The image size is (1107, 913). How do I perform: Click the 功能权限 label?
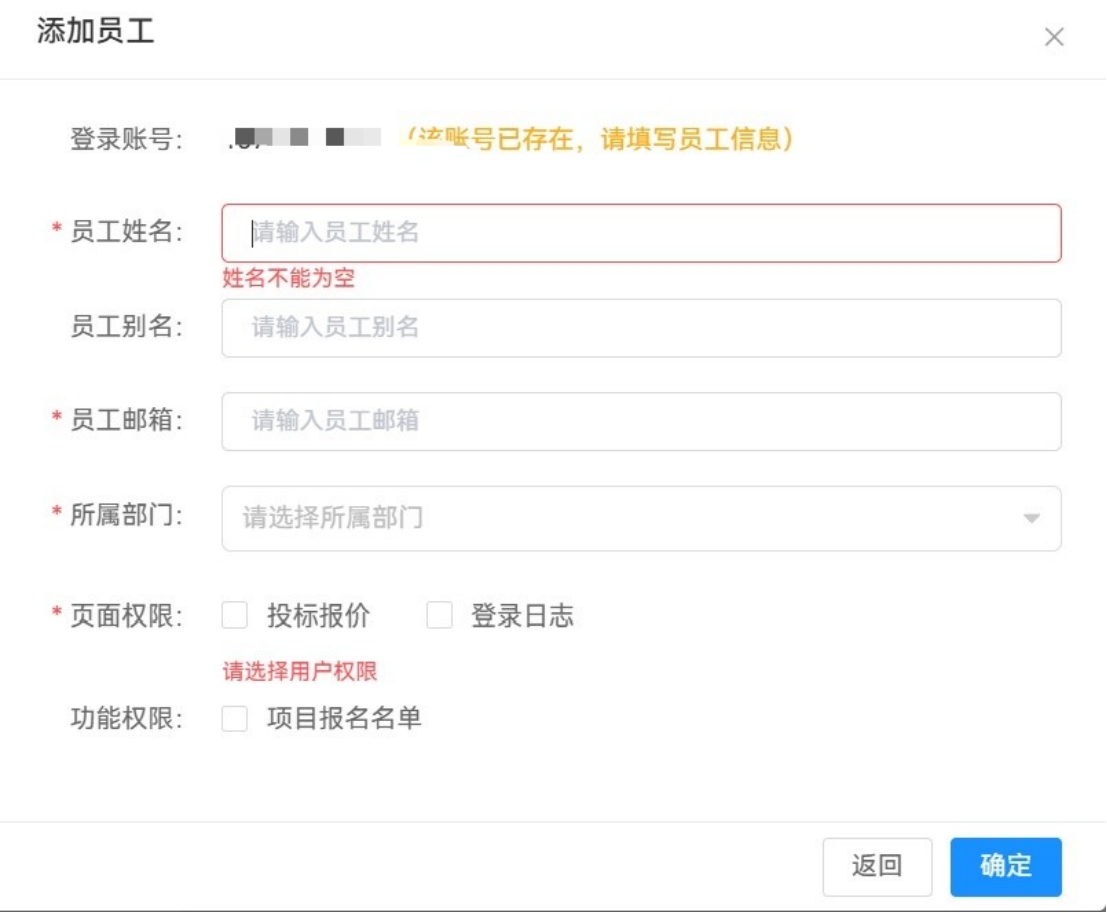point(126,719)
